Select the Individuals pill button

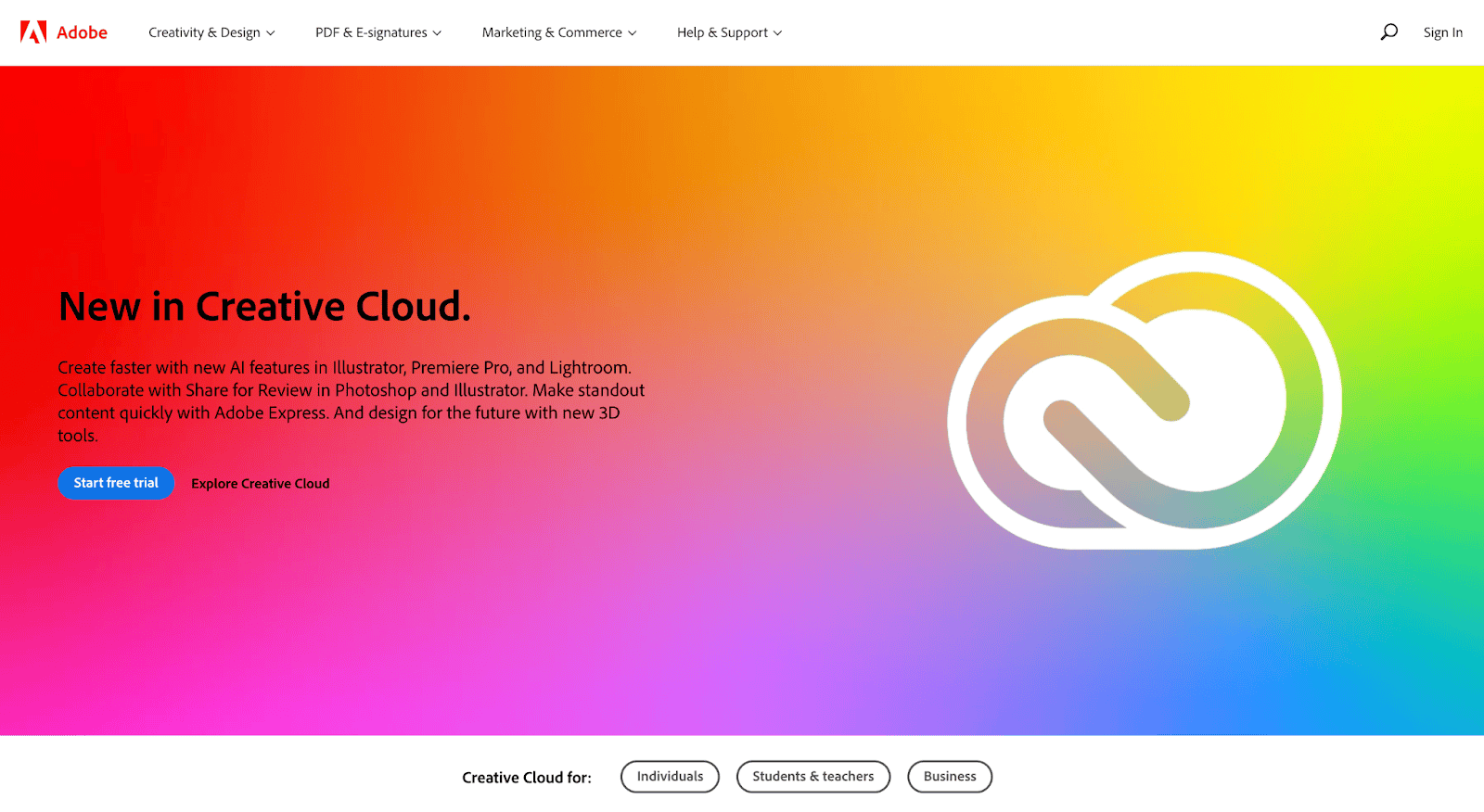coord(670,777)
